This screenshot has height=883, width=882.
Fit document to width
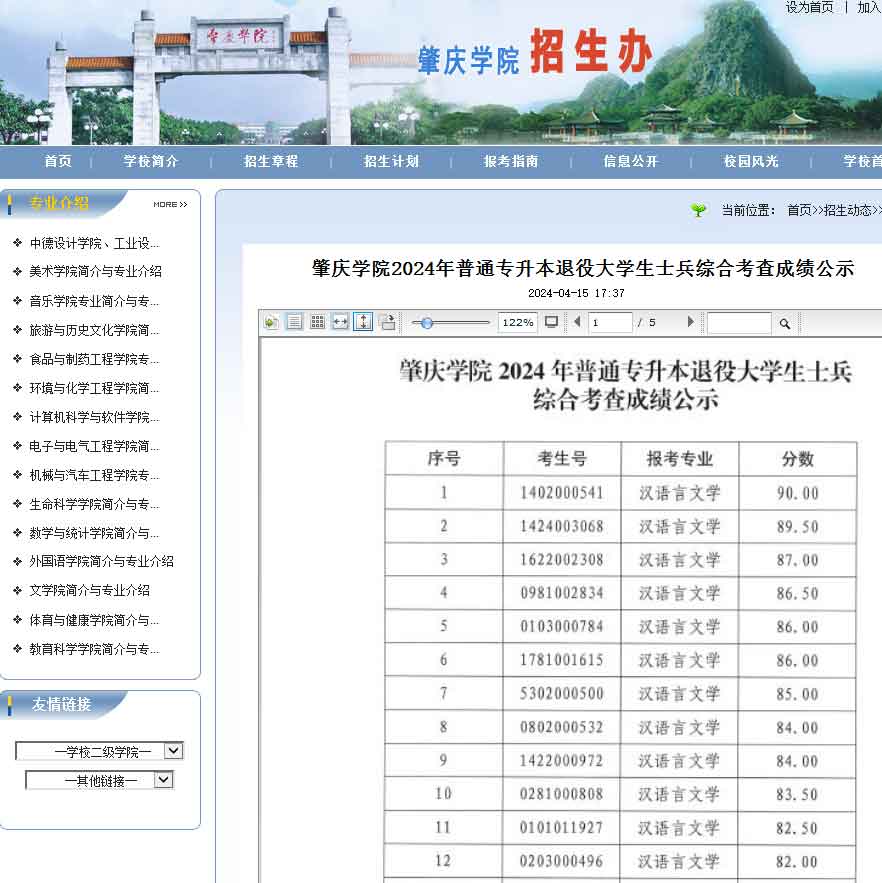click(x=341, y=322)
